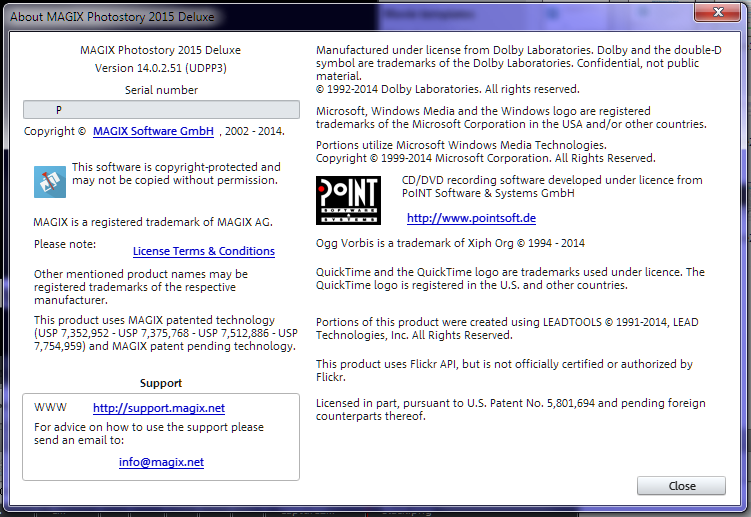Click the MAGIX Photostory 2015 Deluxe heading
Screen dimensions: 751x517
pyautogui.click(x=160, y=50)
